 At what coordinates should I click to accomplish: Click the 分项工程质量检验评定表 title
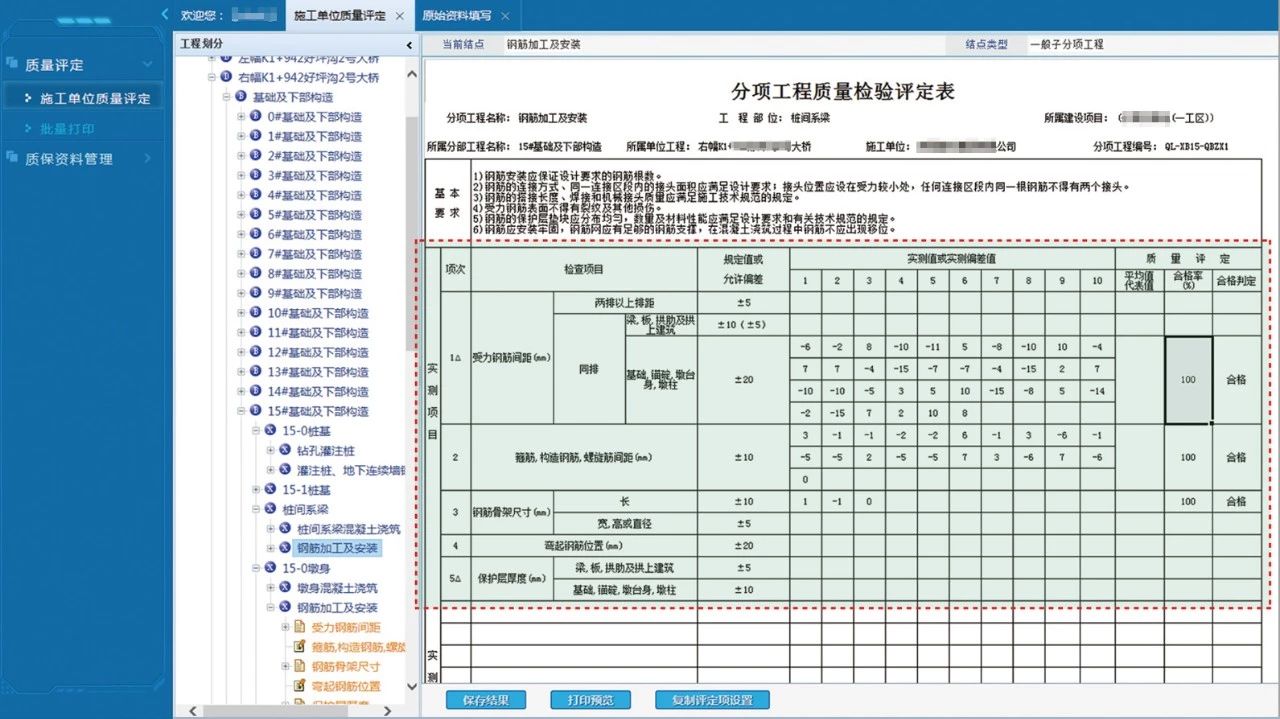click(x=843, y=91)
